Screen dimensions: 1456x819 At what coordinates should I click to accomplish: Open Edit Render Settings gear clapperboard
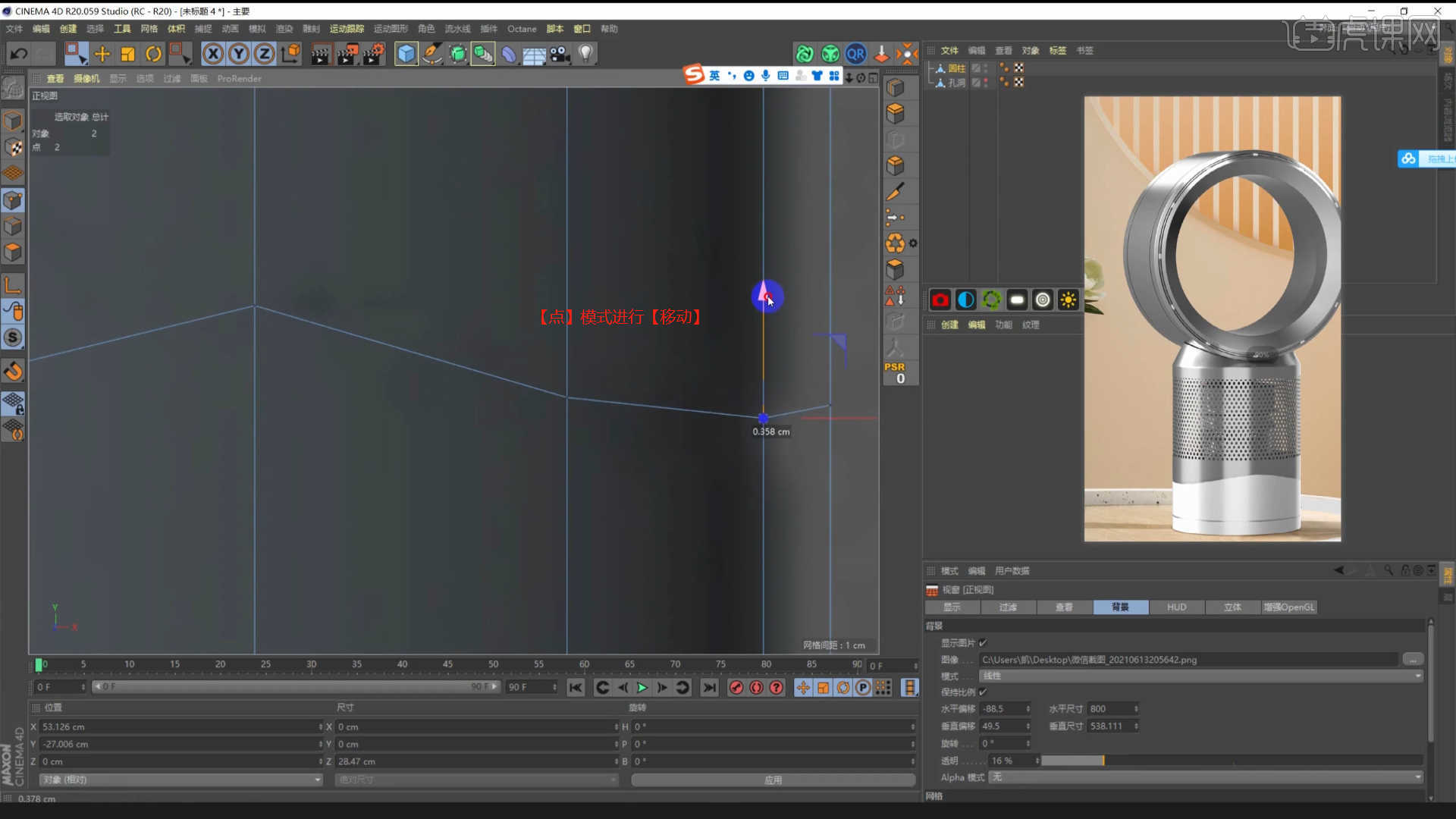374,54
